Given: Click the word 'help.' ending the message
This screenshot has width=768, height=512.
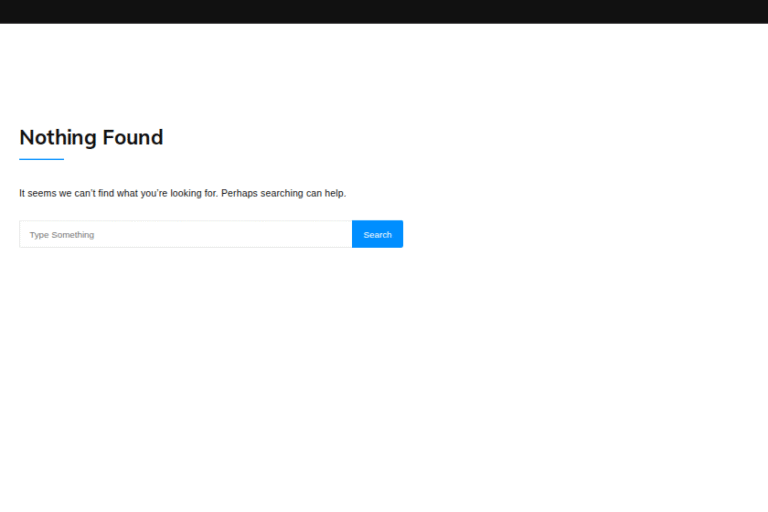Looking at the screenshot, I should click(x=336, y=193).
